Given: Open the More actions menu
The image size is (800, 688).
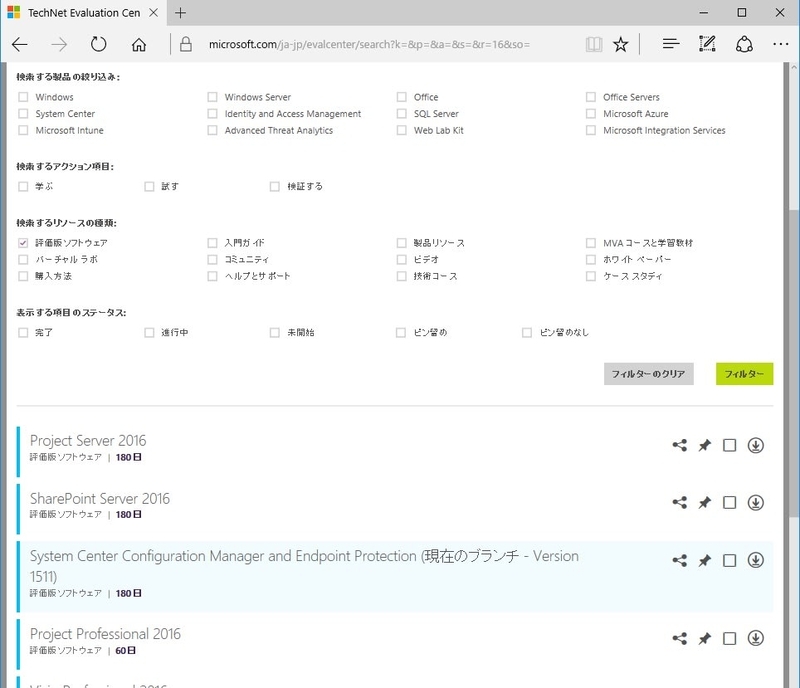Looking at the screenshot, I should (781, 44).
